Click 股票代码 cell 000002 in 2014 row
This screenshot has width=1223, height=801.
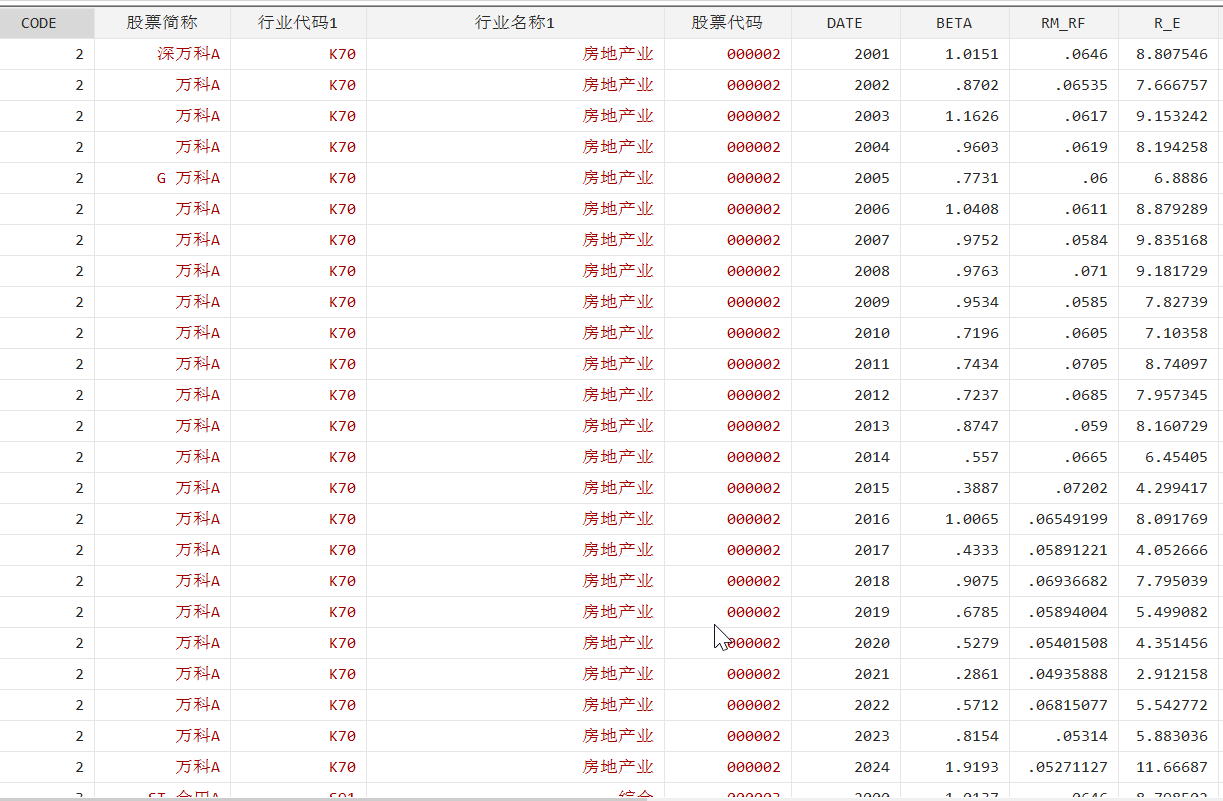(728, 457)
